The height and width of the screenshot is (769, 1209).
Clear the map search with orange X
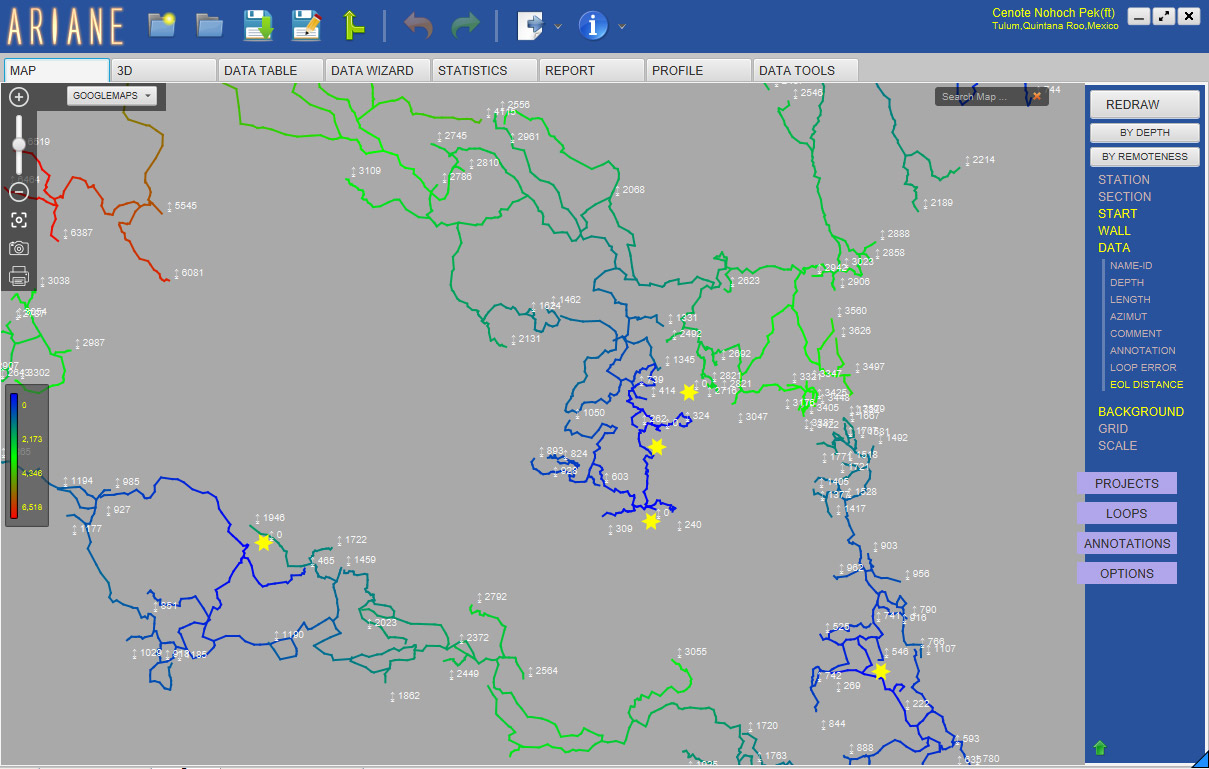pos(1037,96)
